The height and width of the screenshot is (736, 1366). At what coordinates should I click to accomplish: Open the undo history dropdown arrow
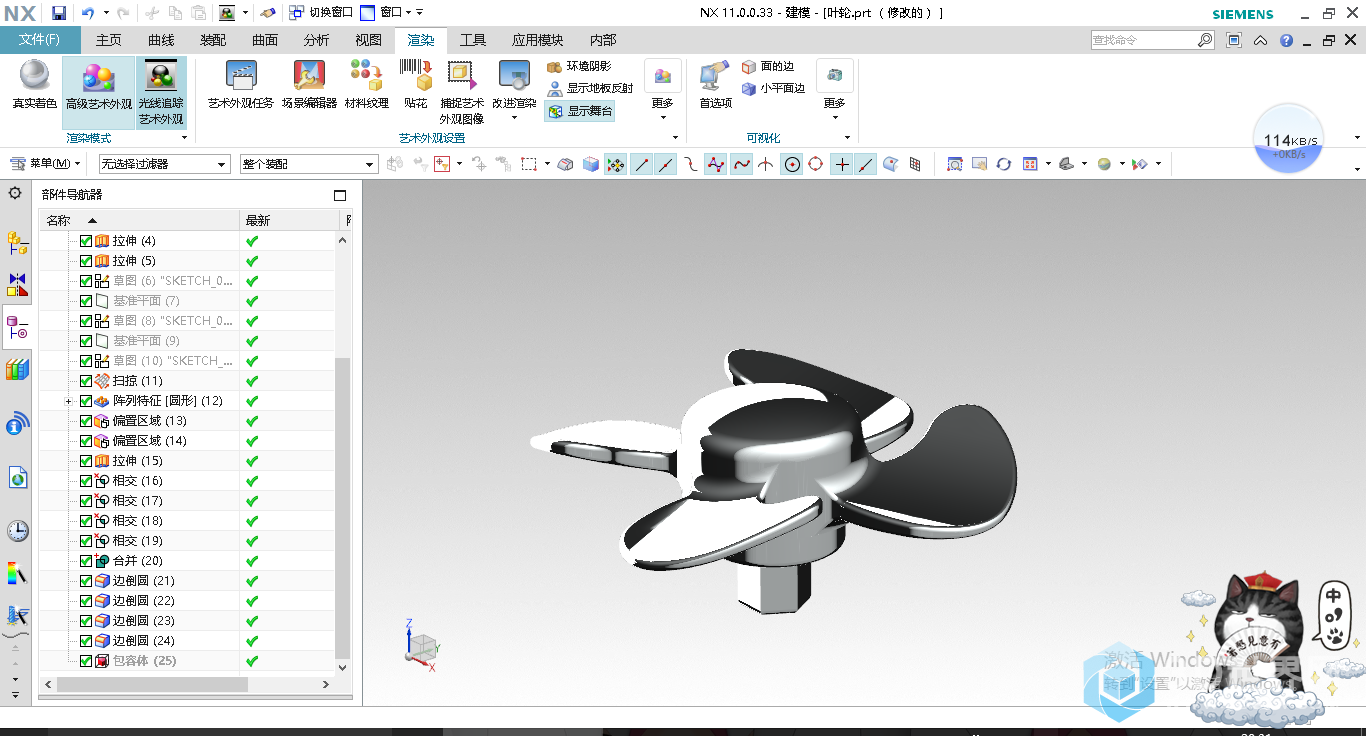106,13
